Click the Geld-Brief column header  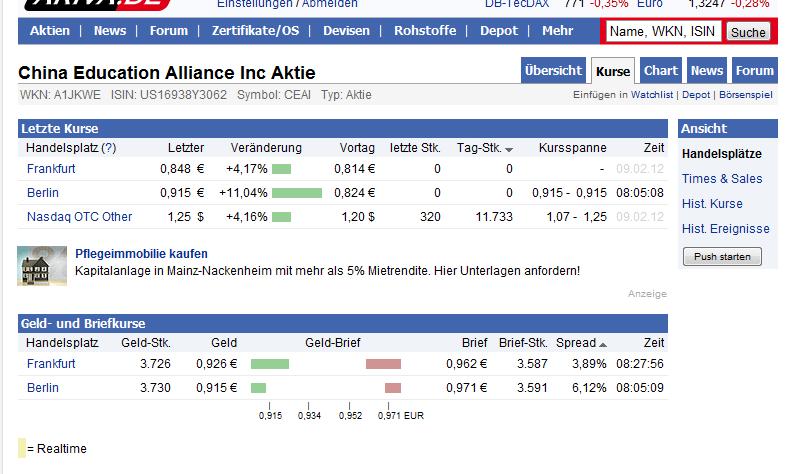coord(333,342)
